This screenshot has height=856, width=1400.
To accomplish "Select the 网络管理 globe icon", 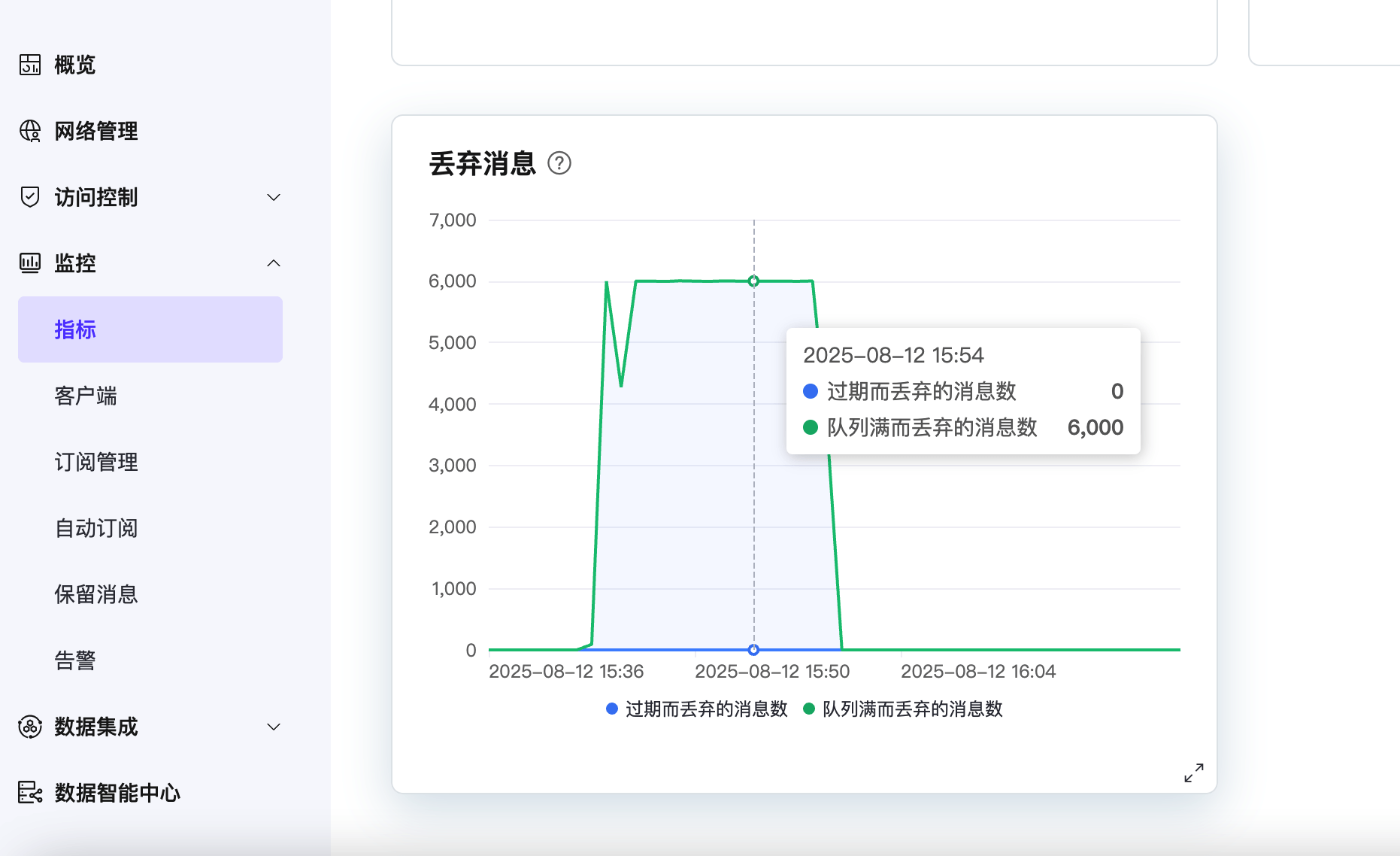I will pos(29,131).
